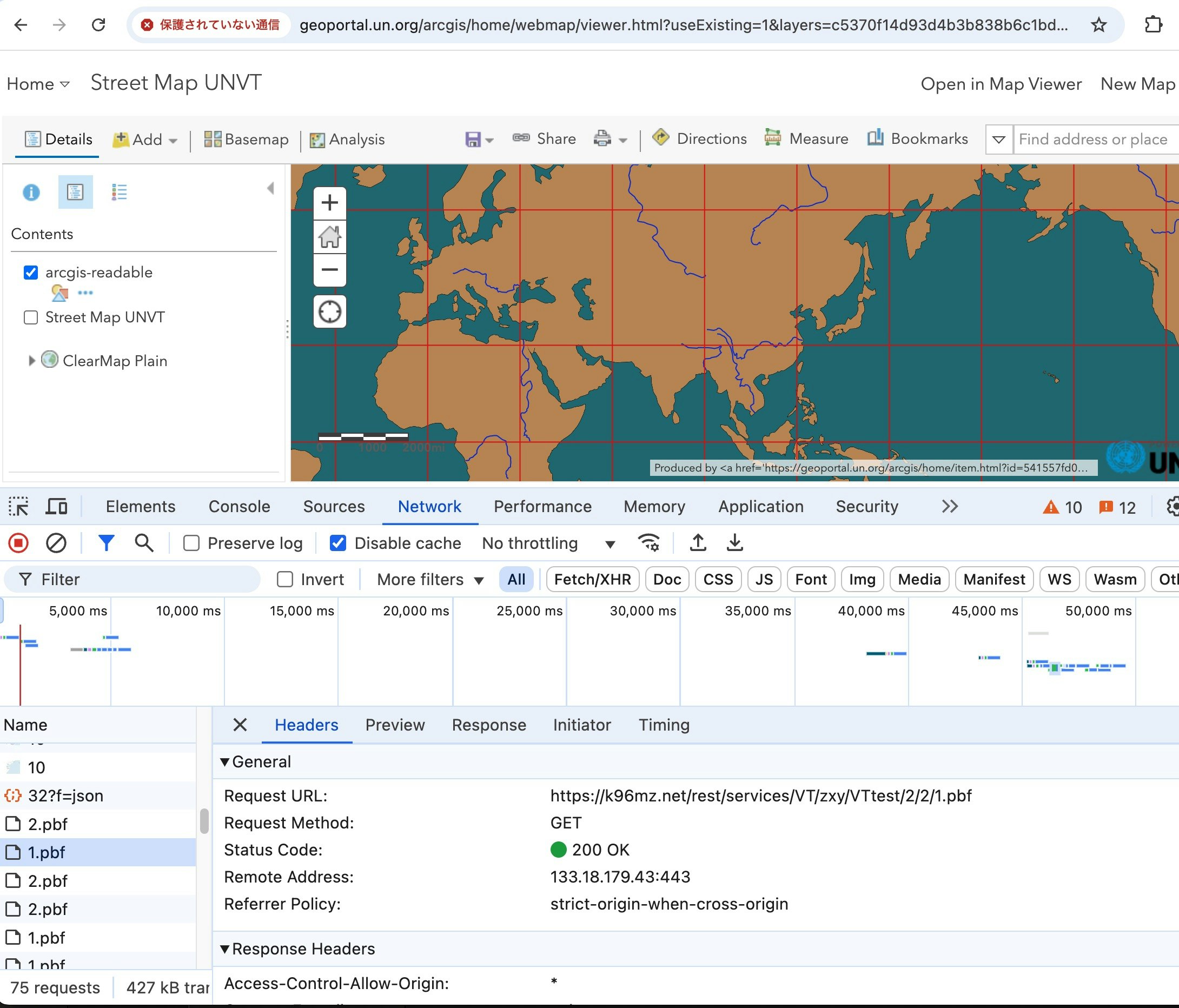
Task: Click the default extent home icon
Action: [x=329, y=237]
